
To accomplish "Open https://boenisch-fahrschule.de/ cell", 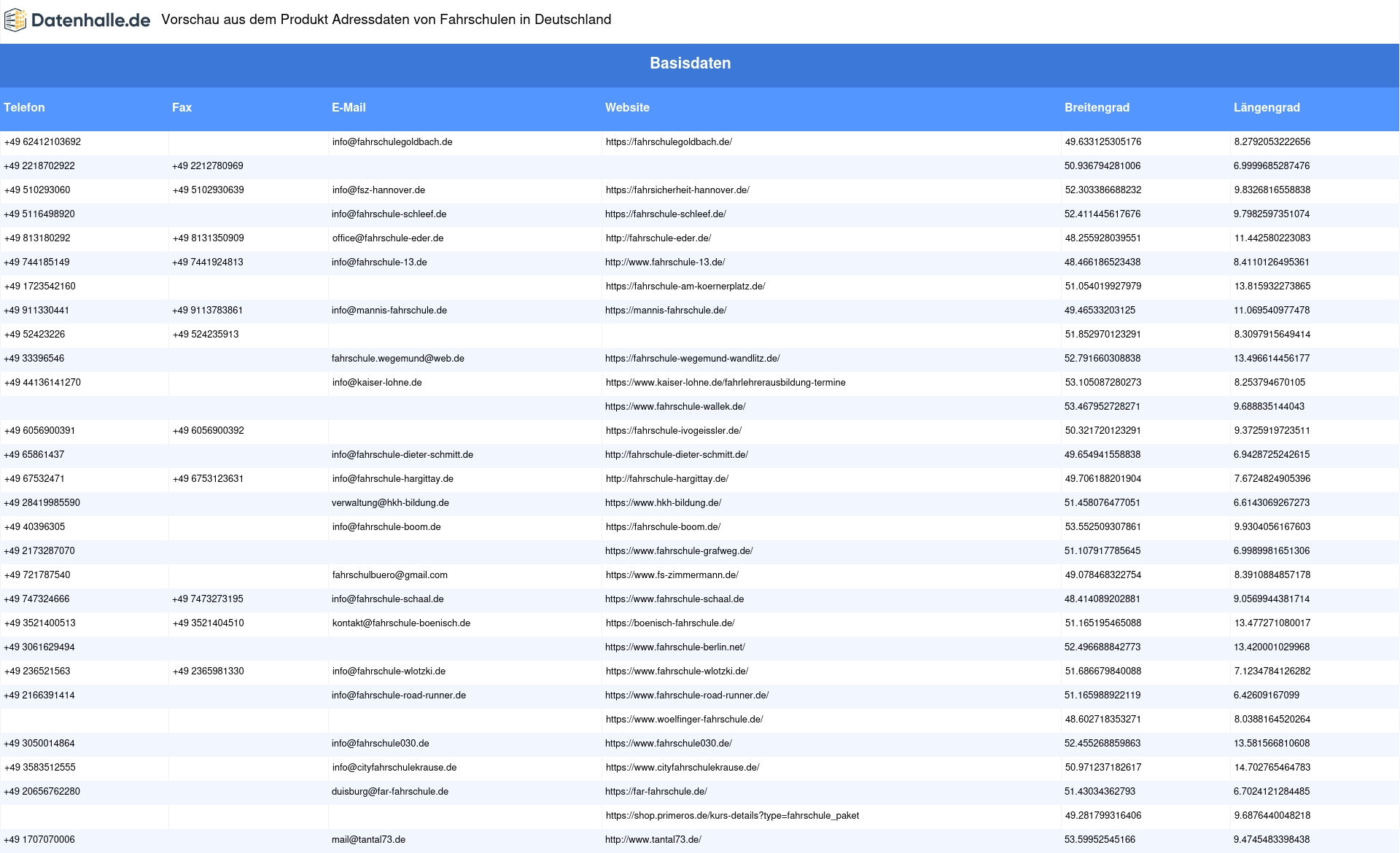I will pos(670,623).
